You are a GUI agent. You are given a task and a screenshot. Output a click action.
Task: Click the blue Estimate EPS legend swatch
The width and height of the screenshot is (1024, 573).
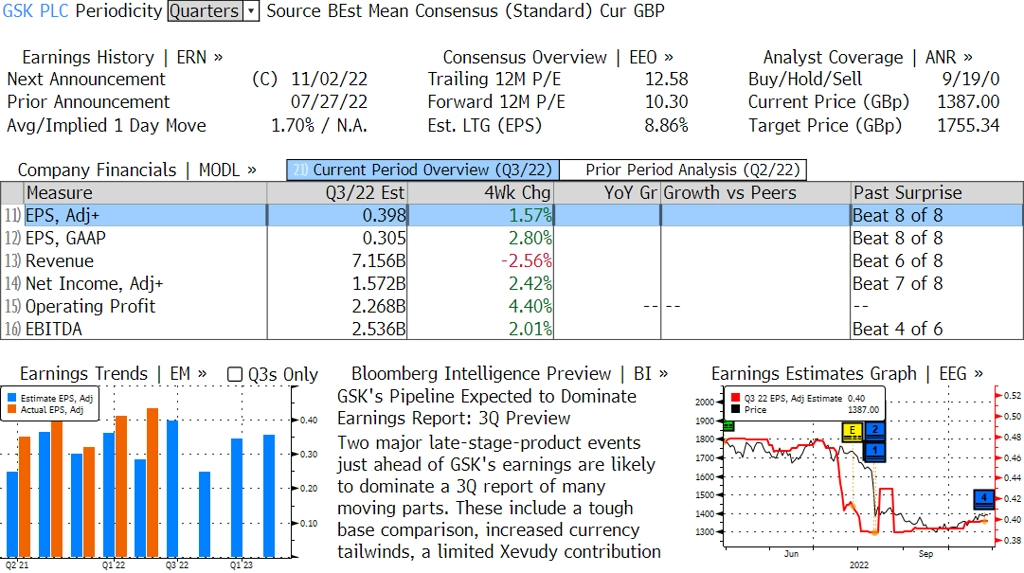click(12, 398)
